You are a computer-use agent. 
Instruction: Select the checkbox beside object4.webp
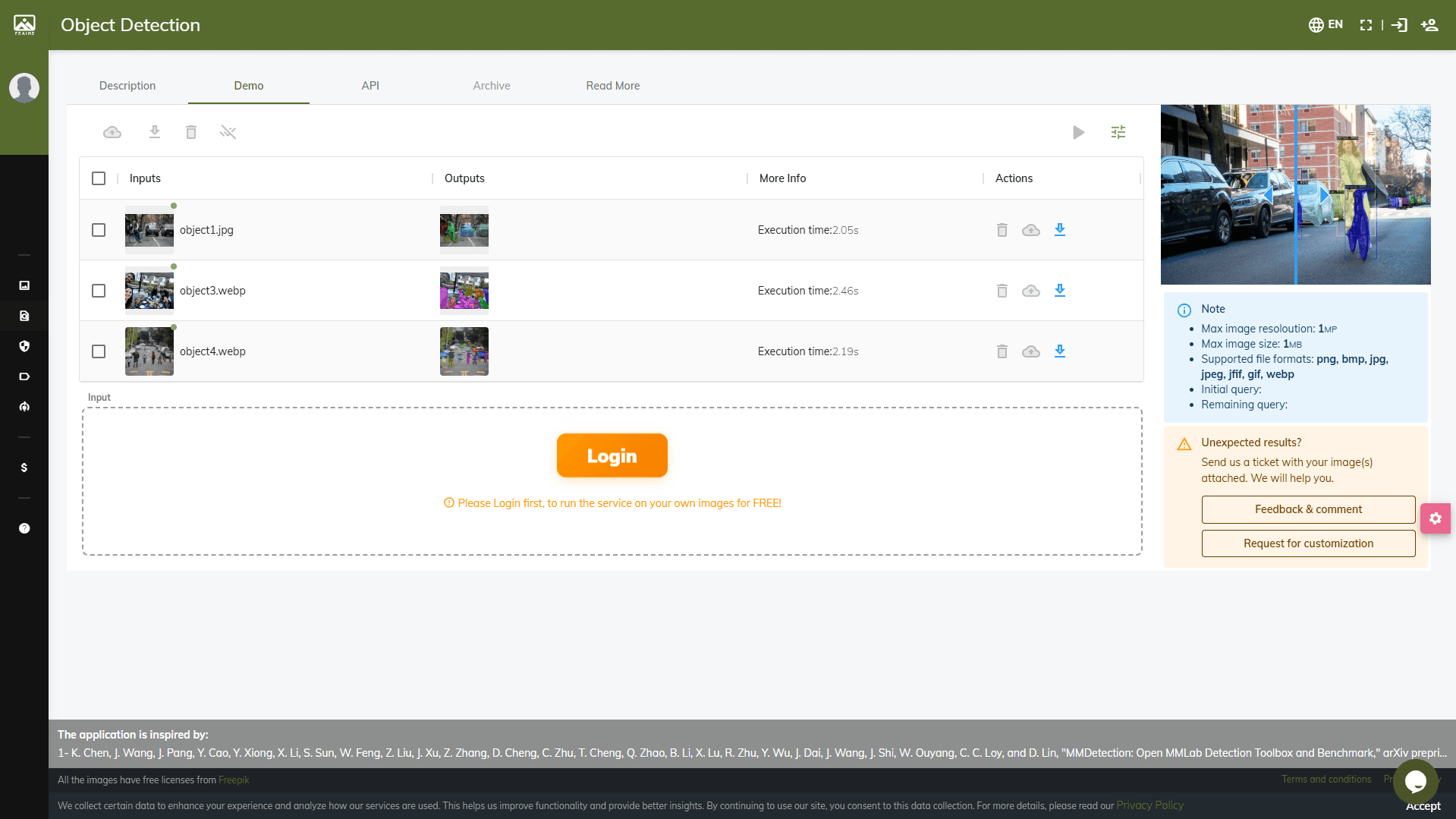point(99,351)
